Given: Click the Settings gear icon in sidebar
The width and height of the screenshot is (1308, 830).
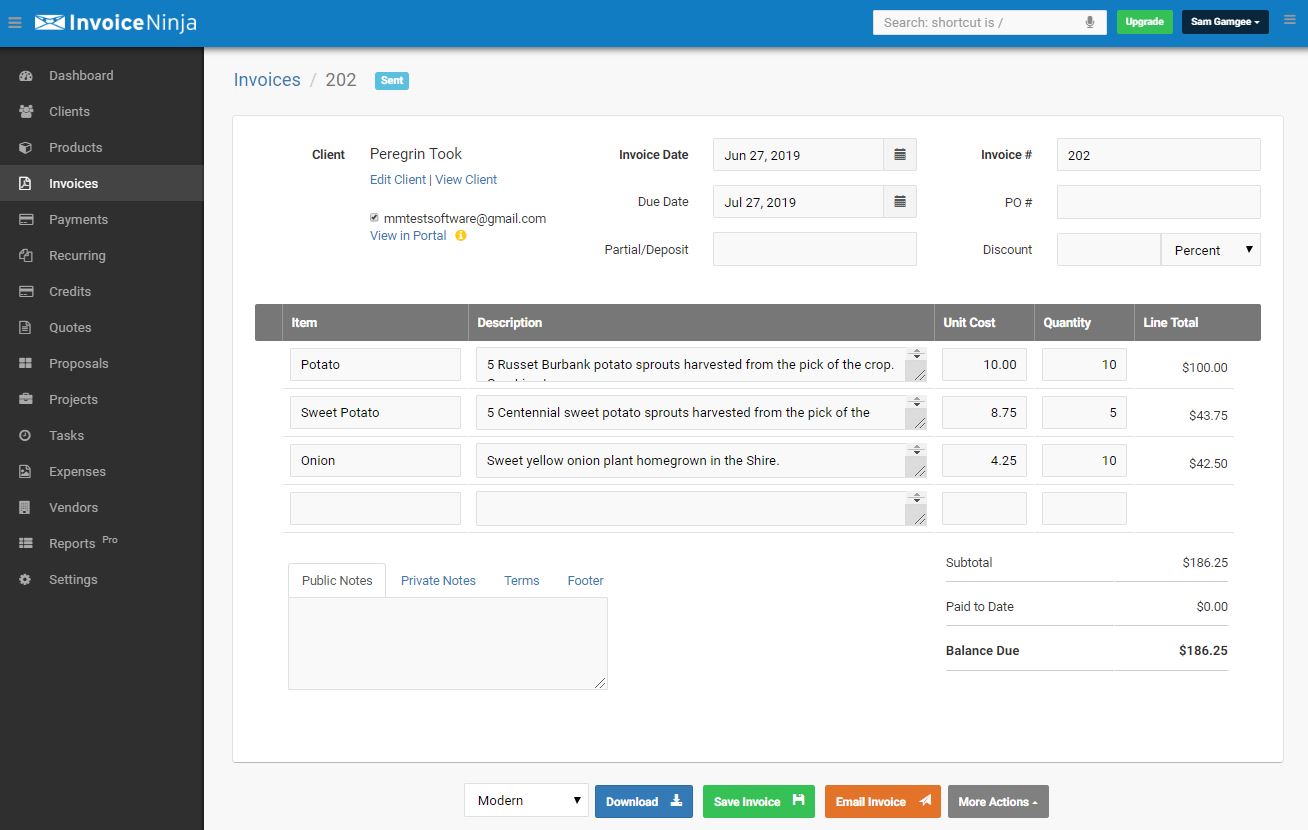Looking at the screenshot, I should tap(26, 580).
